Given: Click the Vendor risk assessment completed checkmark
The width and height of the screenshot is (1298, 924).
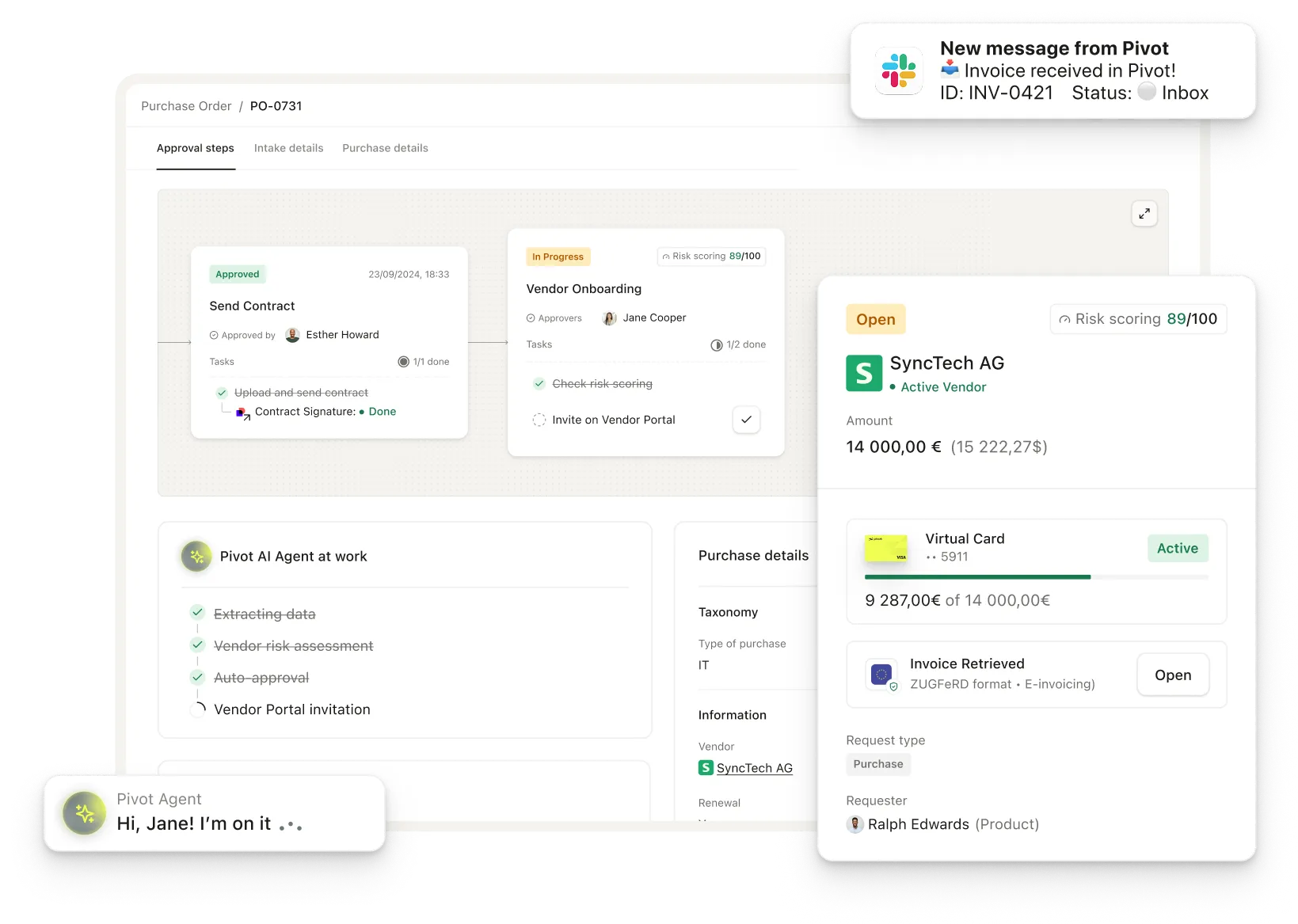Looking at the screenshot, I should click(197, 645).
